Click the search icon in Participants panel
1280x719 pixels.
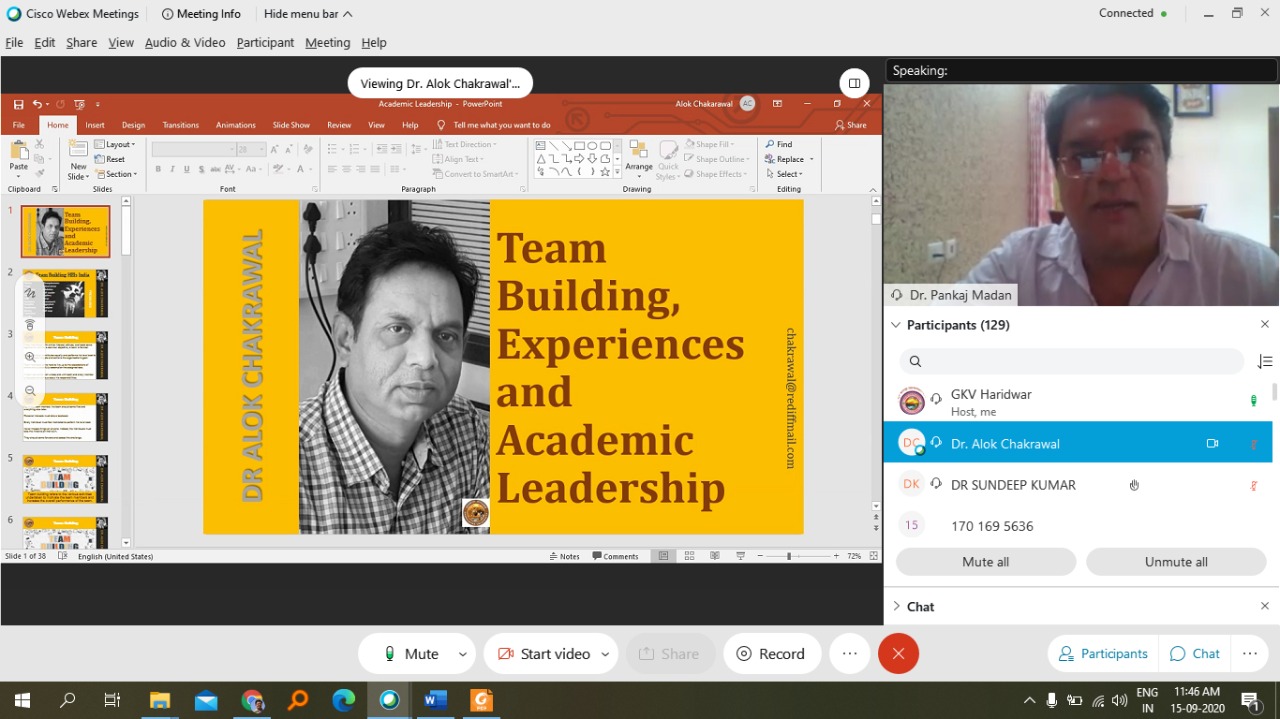pyautogui.click(x=915, y=362)
